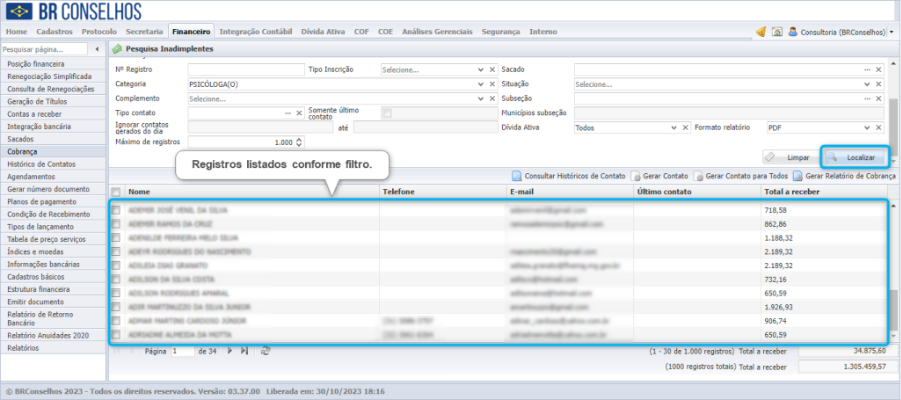Screen dimensions: 901x400
Task: Click the megaphone notification icon
Action: (761, 32)
